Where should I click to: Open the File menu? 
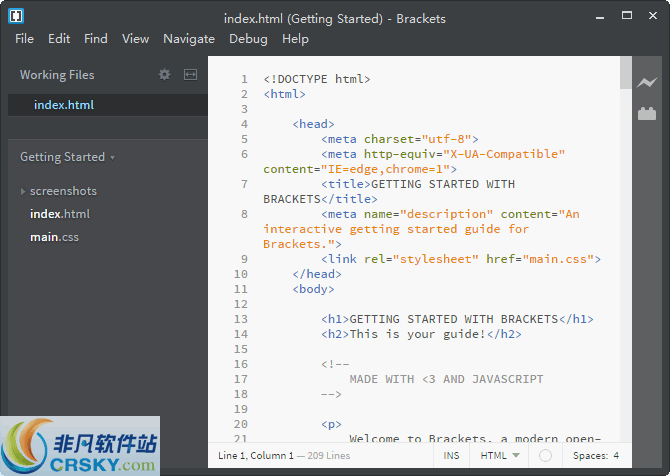[x=24, y=39]
